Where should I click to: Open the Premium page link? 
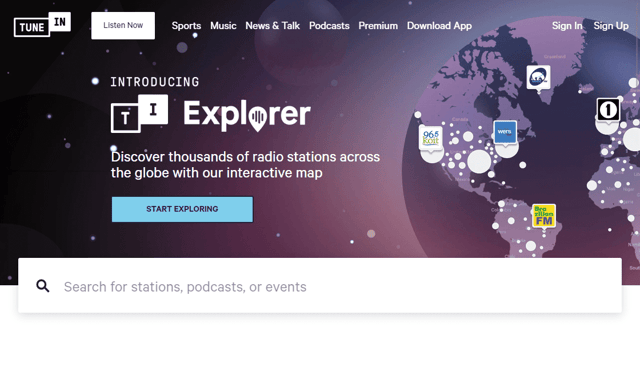click(x=378, y=26)
